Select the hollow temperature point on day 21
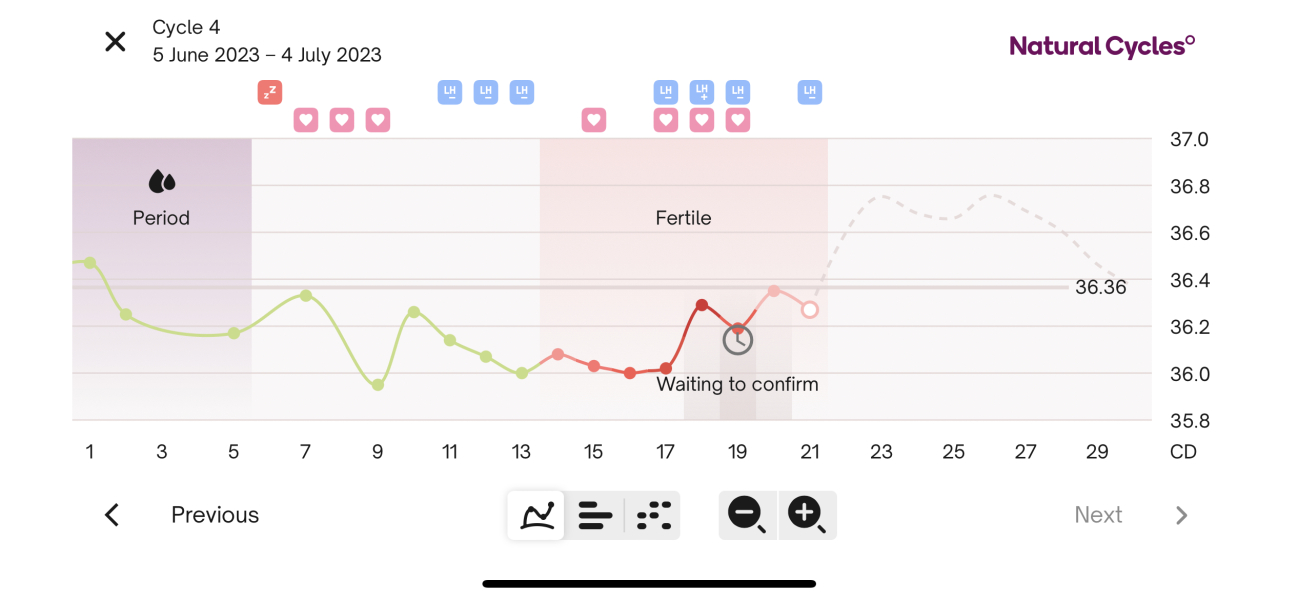This screenshot has width=1298, height=600. pyautogui.click(x=810, y=310)
